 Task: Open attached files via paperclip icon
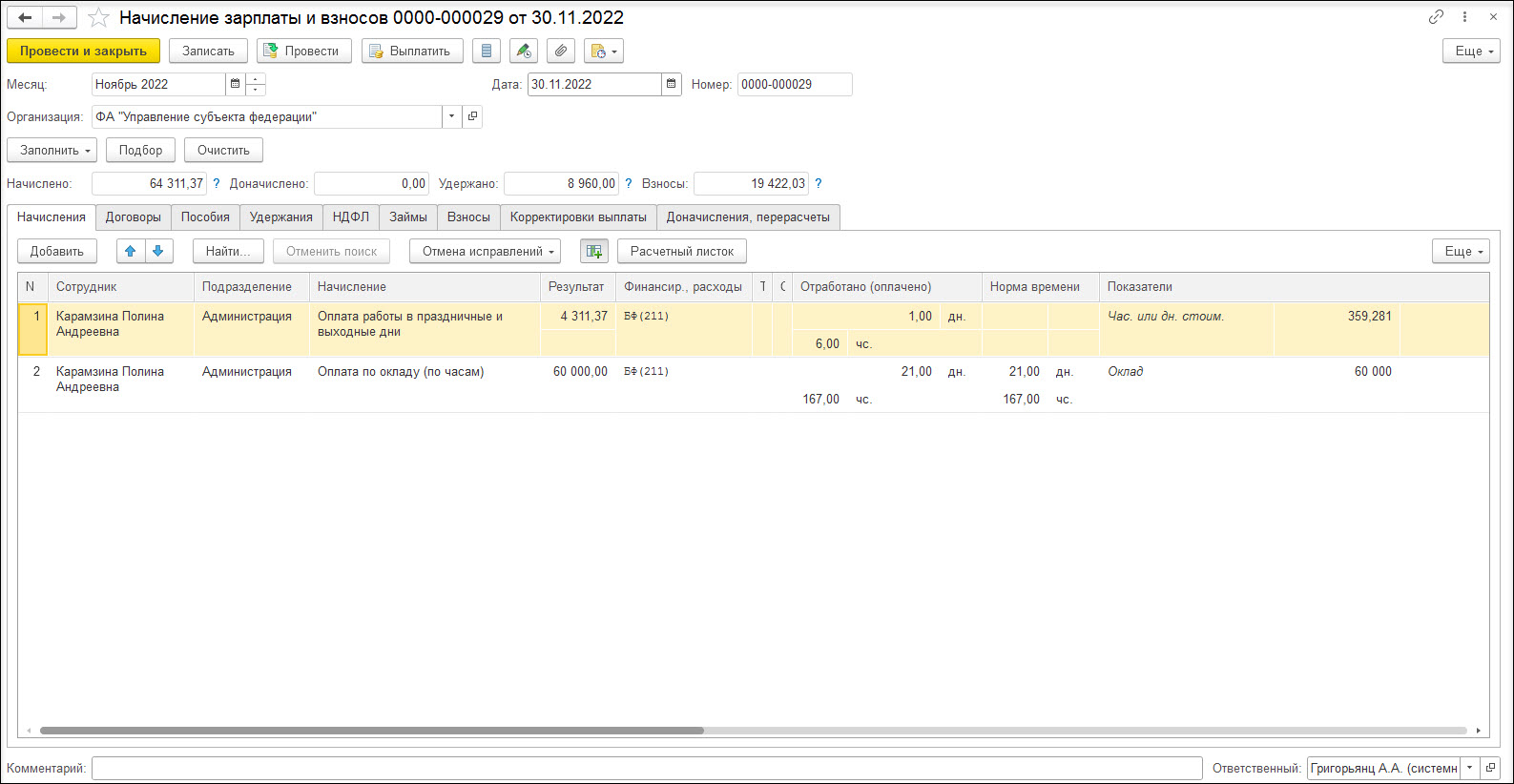pos(561,51)
